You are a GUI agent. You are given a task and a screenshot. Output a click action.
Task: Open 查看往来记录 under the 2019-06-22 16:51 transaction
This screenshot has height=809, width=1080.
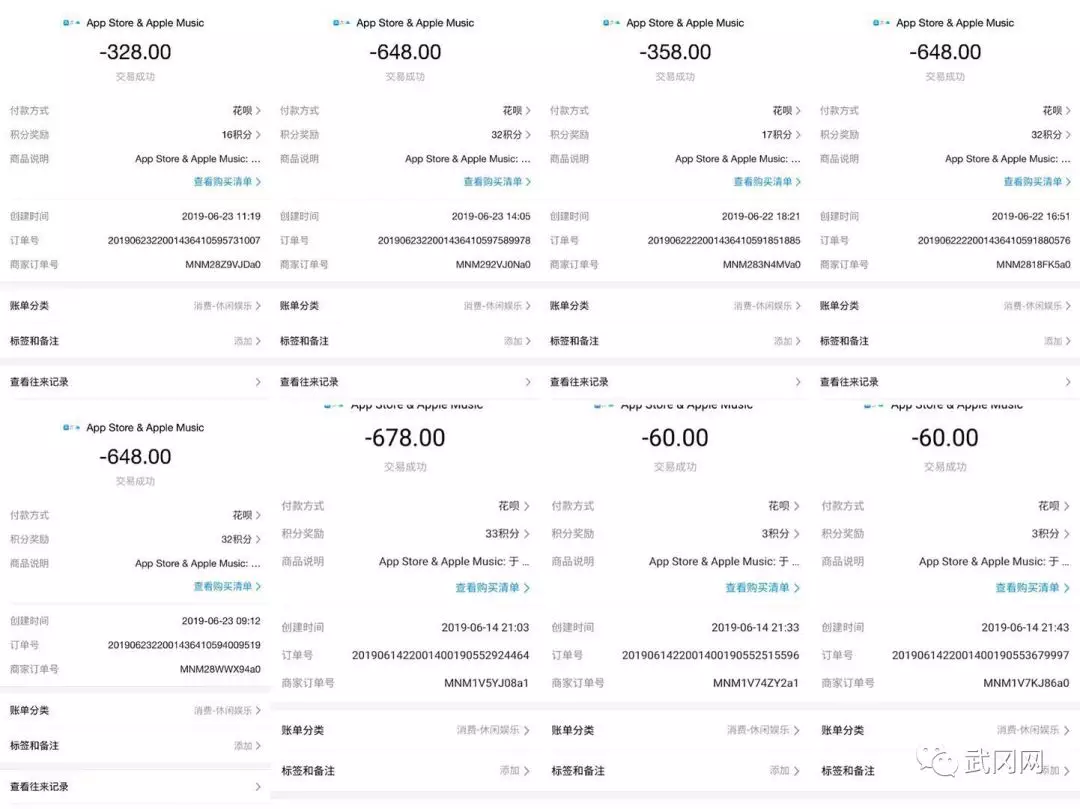[x=945, y=381]
